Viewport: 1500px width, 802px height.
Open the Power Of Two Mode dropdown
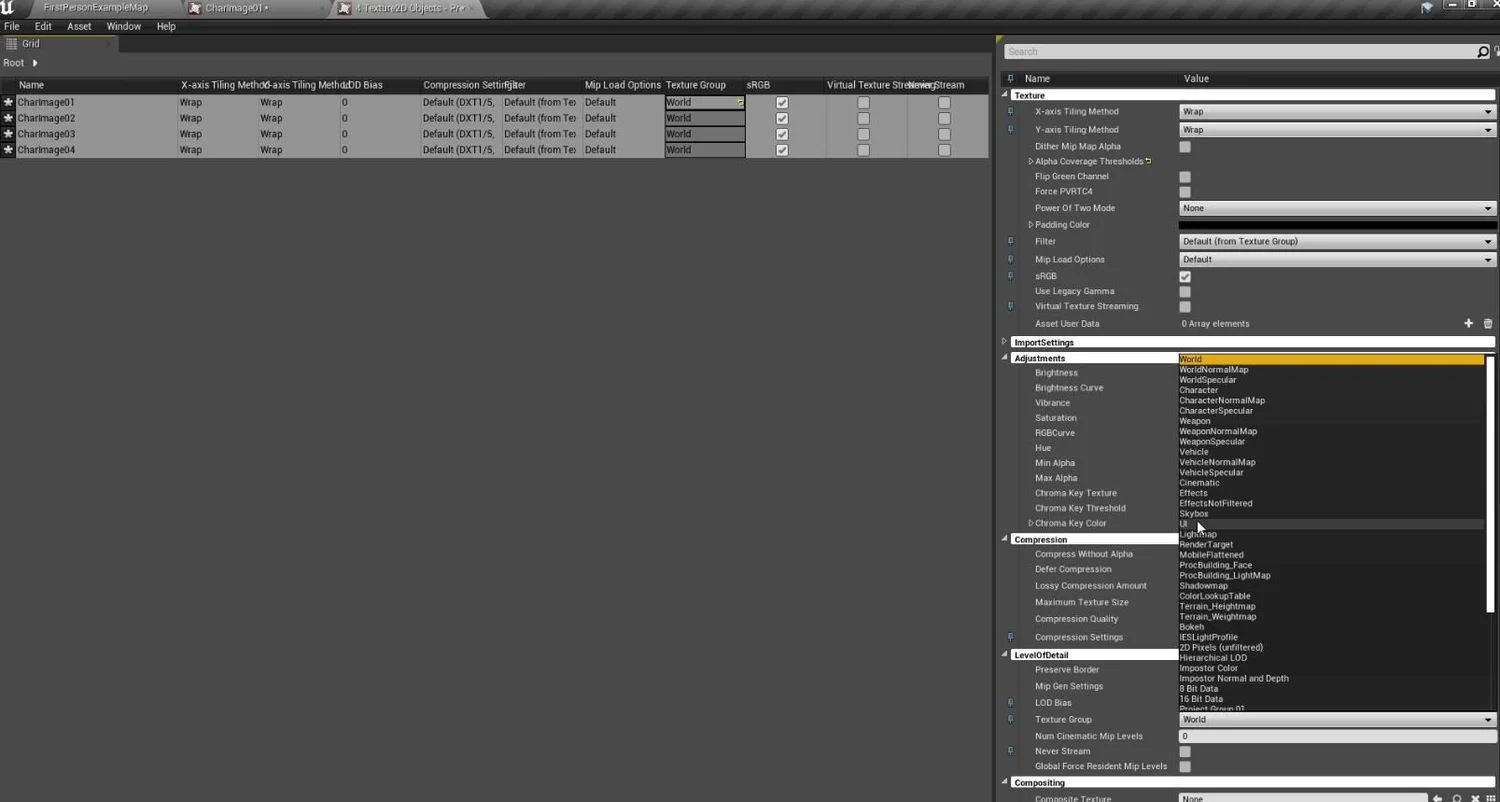(1336, 208)
